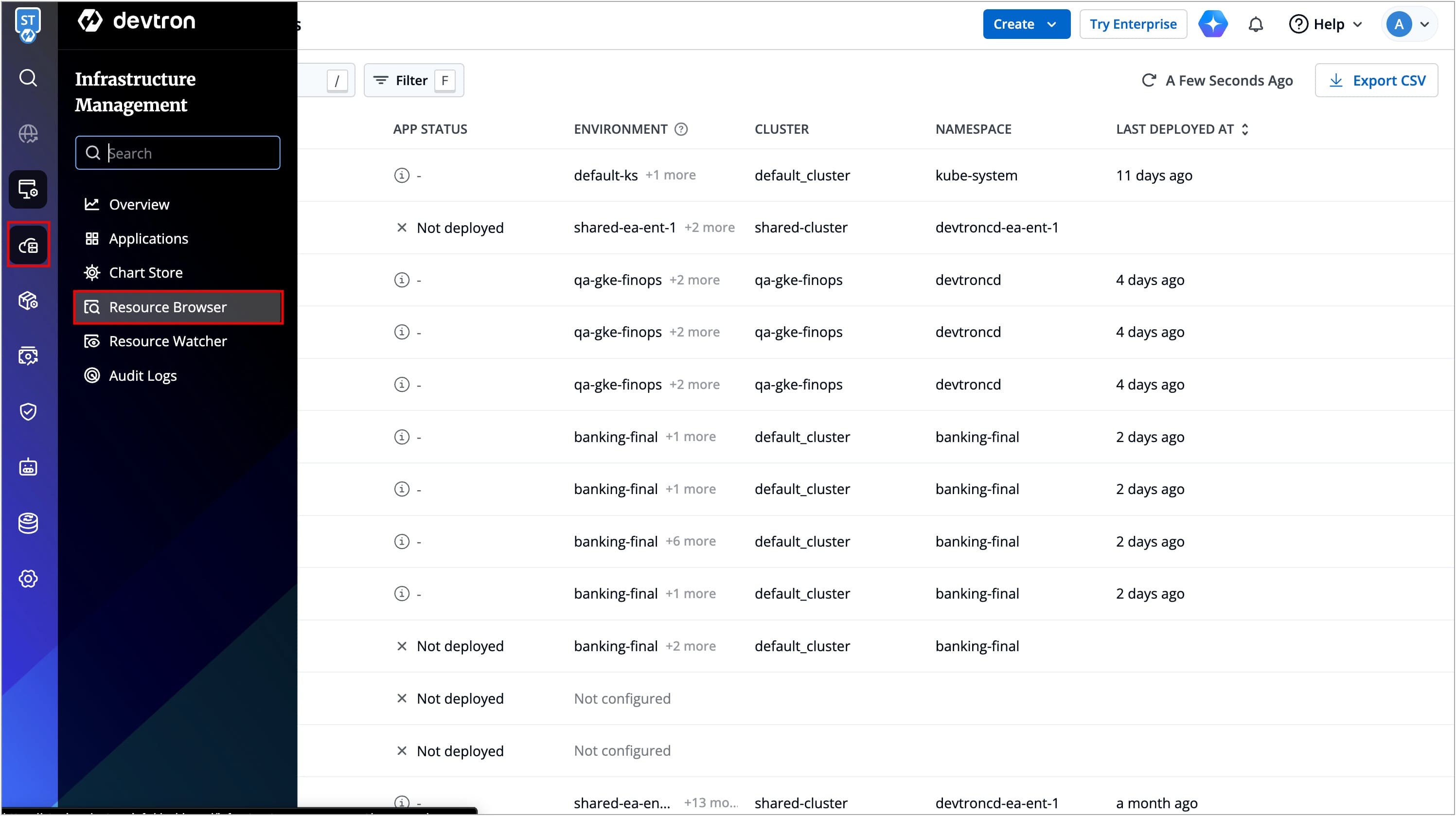Click the refresh icon beside A Few Seconds Ago
Viewport: 1456px width, 816px height.
pos(1149,80)
